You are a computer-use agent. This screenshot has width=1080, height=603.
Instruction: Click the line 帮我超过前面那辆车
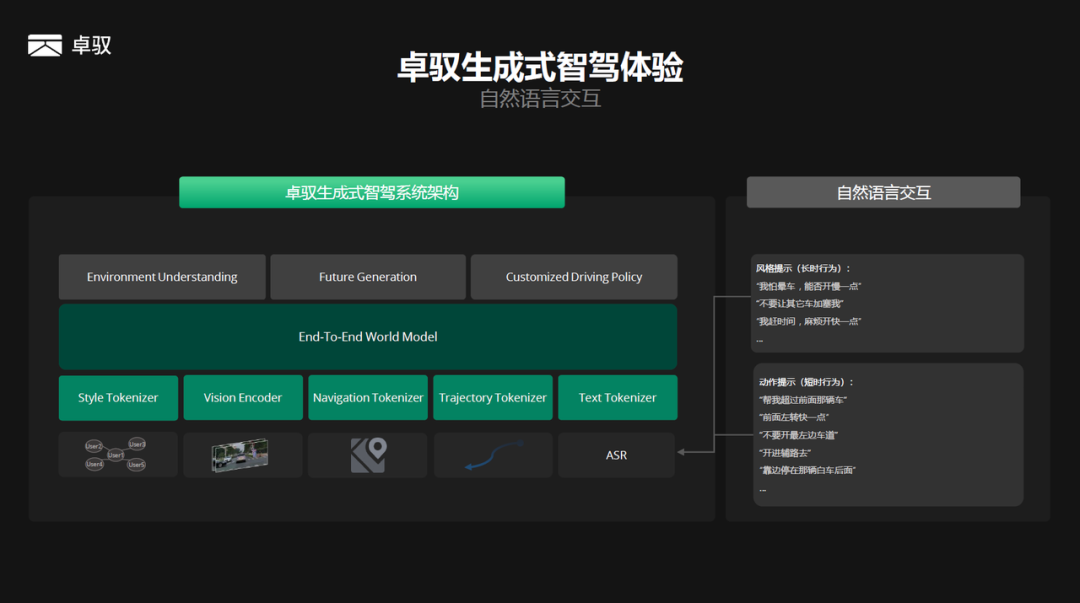(x=802, y=400)
